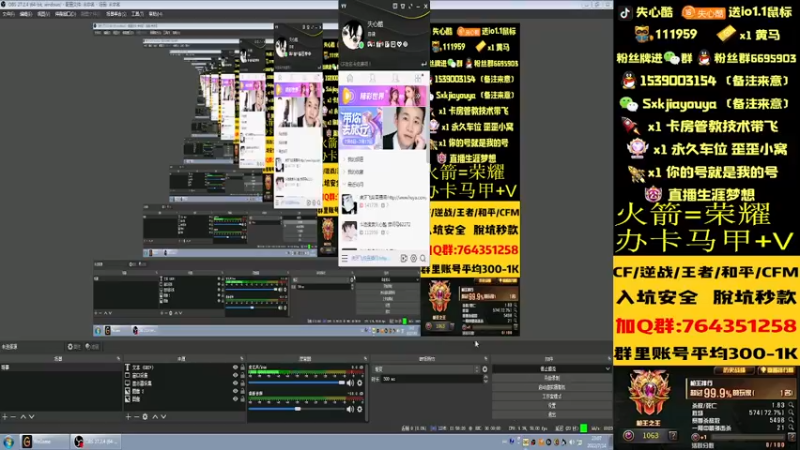Remove the selected scene with the minus icon

click(x=13, y=417)
